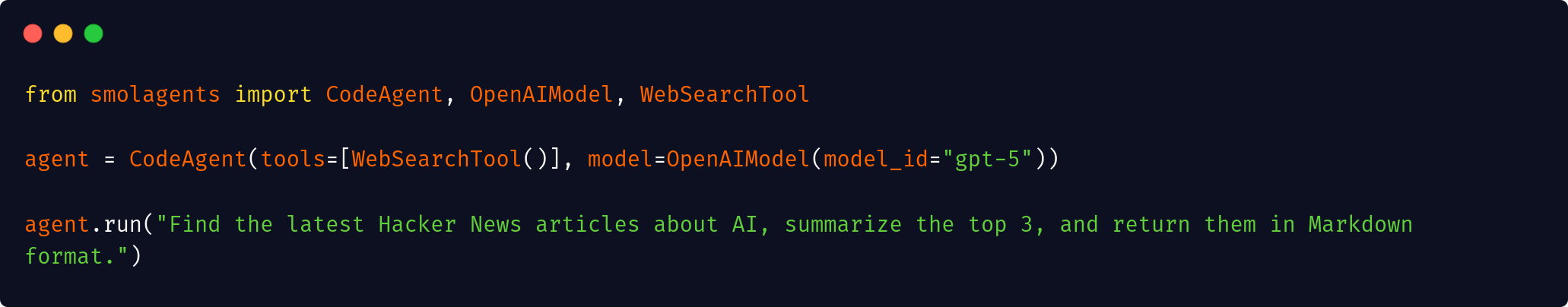Click the "import" keyword
Image resolution: width=1568 pixels, height=307 pixels.
(273, 94)
